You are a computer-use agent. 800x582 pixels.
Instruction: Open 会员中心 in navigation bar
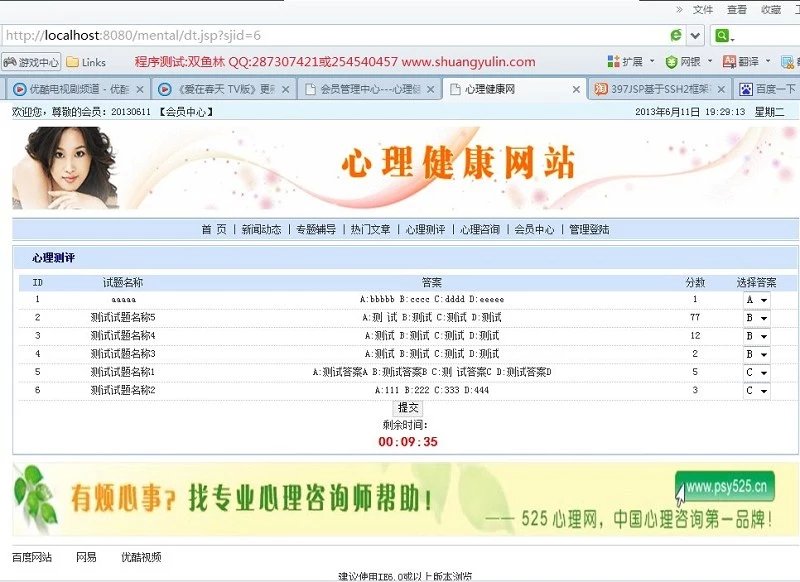click(x=534, y=229)
